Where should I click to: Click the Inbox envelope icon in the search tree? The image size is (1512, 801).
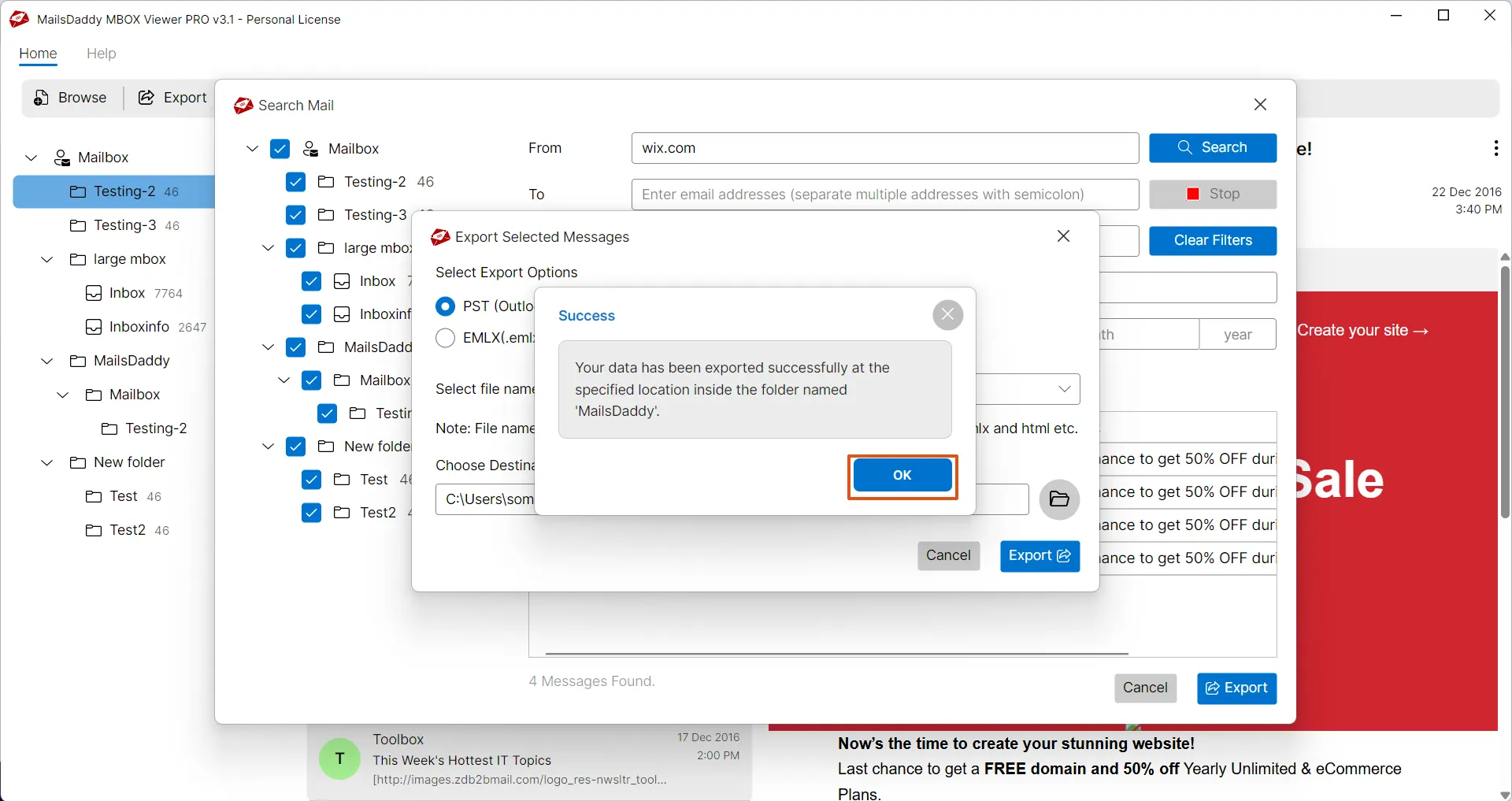point(341,281)
